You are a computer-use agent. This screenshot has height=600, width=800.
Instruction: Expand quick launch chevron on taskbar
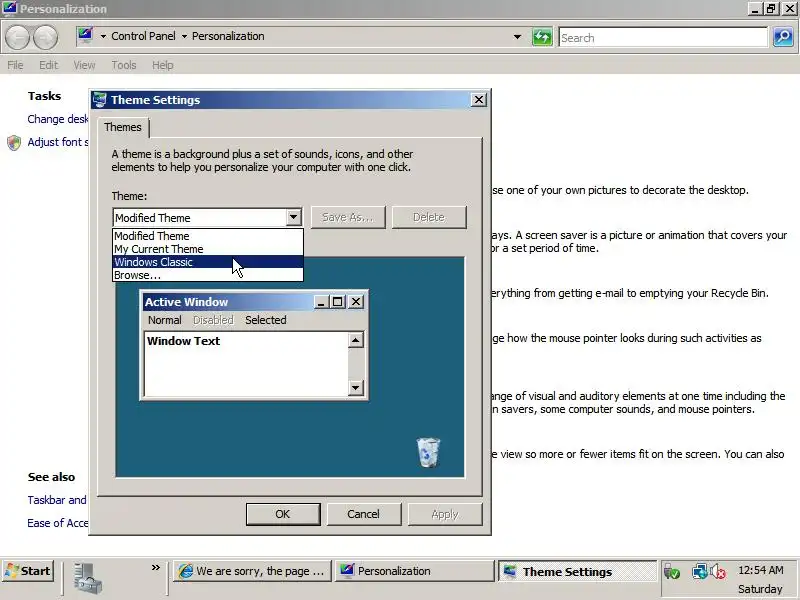pos(156,567)
